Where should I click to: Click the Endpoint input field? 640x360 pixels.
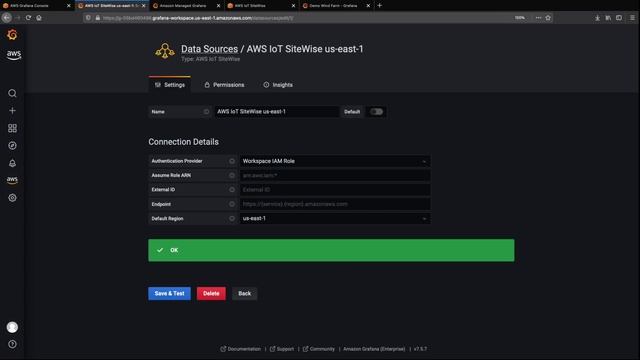click(x=335, y=204)
